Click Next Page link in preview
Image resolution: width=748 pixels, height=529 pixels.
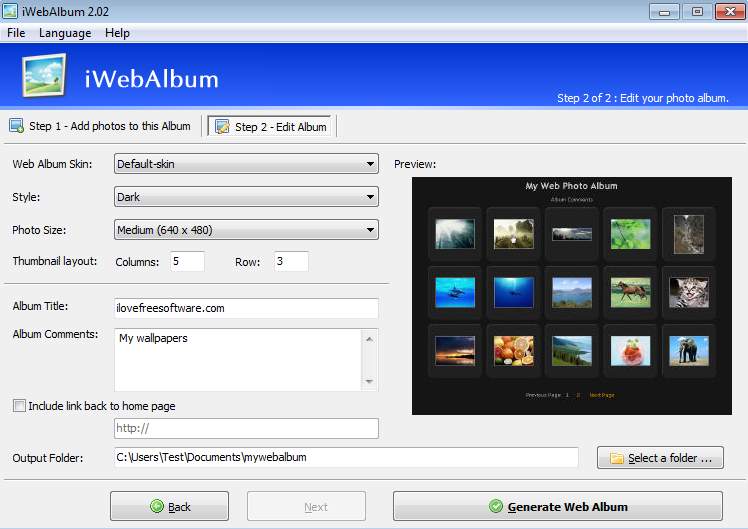tap(602, 395)
